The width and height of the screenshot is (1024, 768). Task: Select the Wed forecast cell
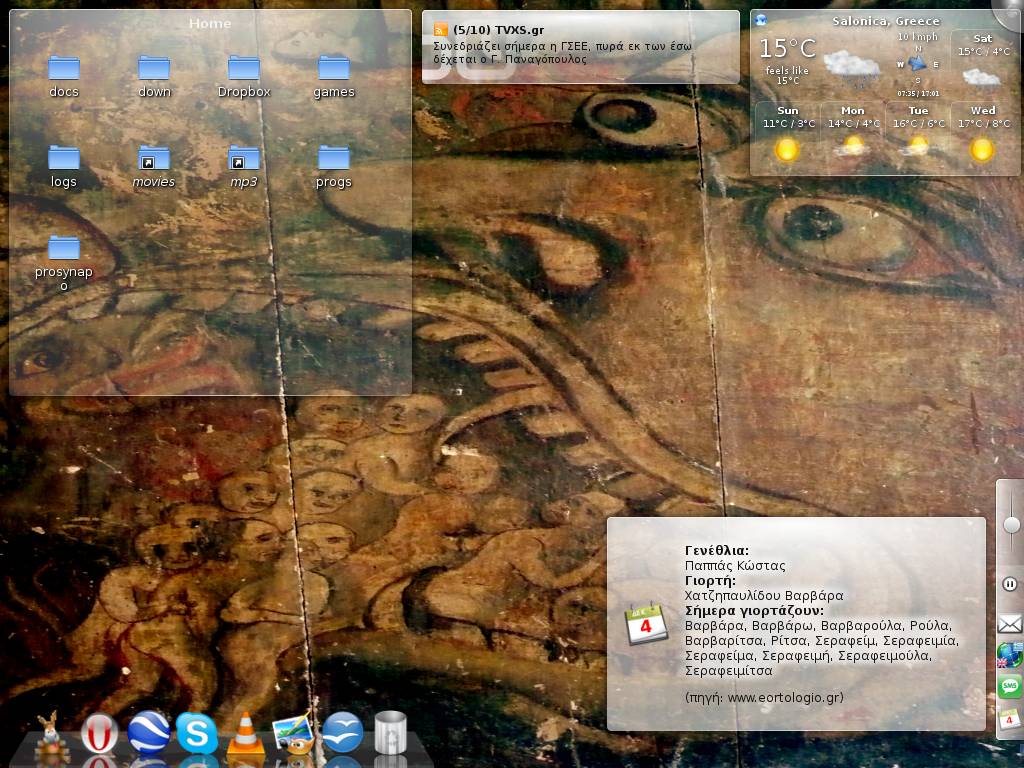(983, 136)
